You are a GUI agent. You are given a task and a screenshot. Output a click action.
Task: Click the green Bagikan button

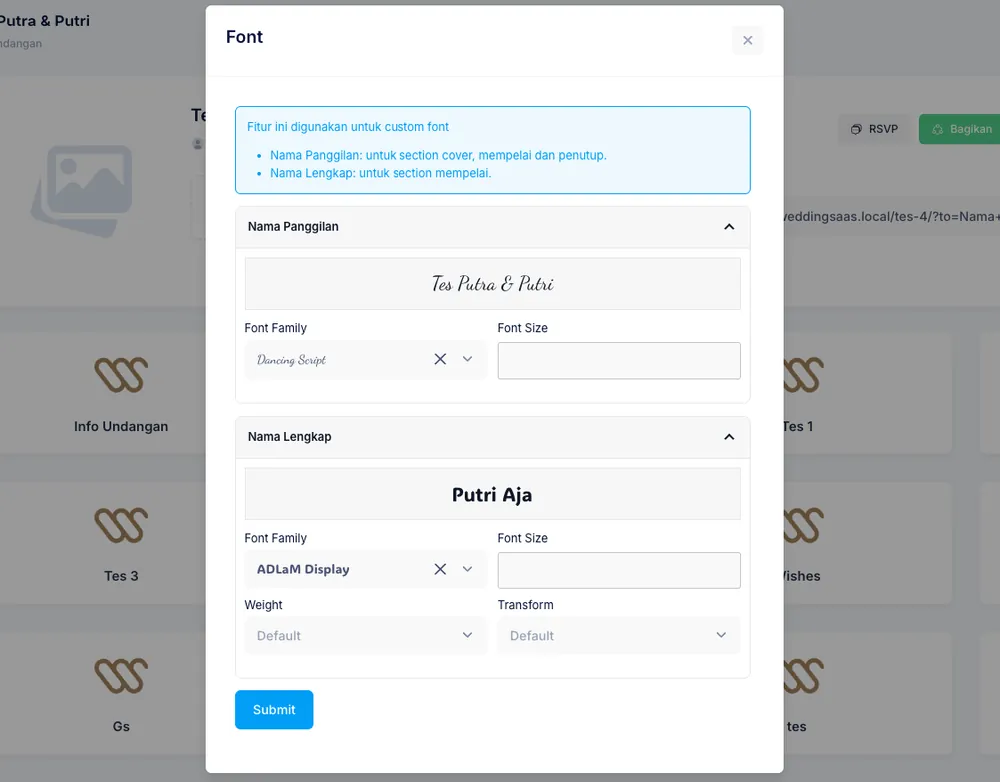(960, 129)
